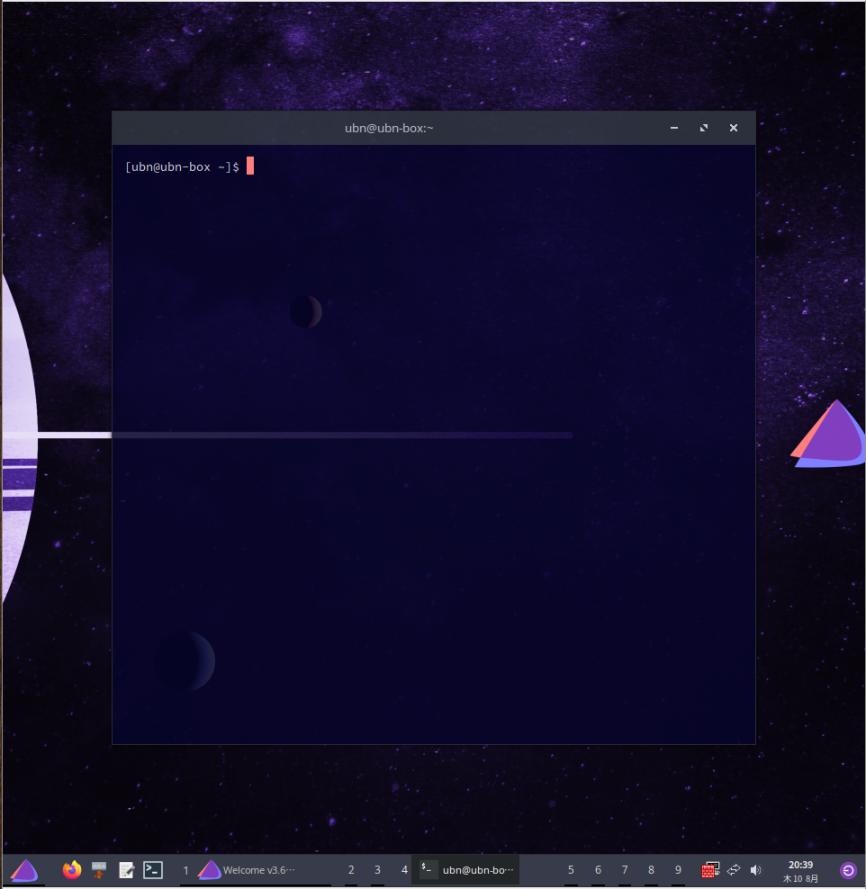Minimize the ubn@ubn-box terminal window
The height and width of the screenshot is (889, 866).
[674, 128]
